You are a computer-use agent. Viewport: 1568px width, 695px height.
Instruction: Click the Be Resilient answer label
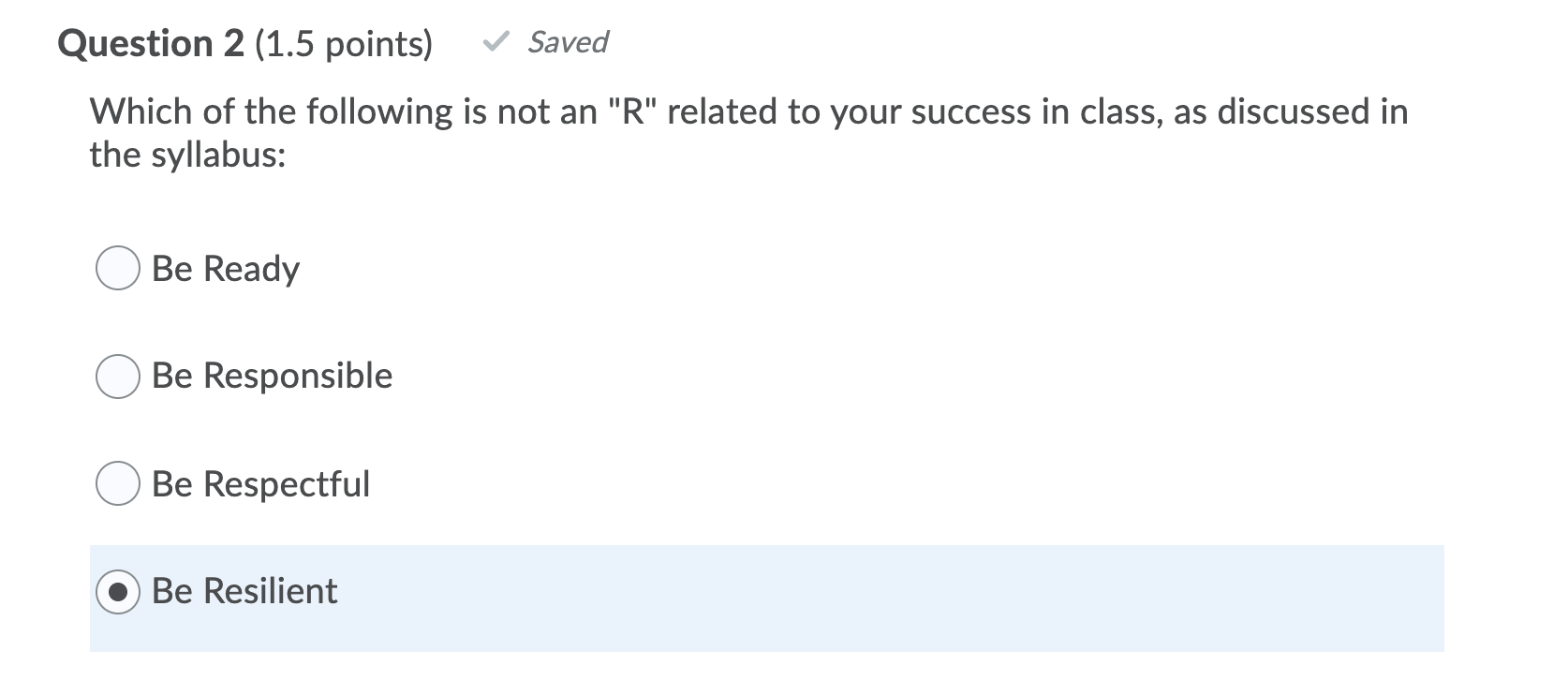click(x=245, y=592)
